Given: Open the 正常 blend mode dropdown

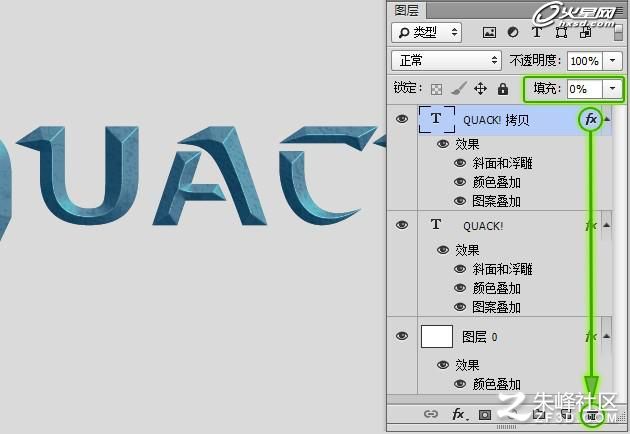Looking at the screenshot, I should coord(446,61).
